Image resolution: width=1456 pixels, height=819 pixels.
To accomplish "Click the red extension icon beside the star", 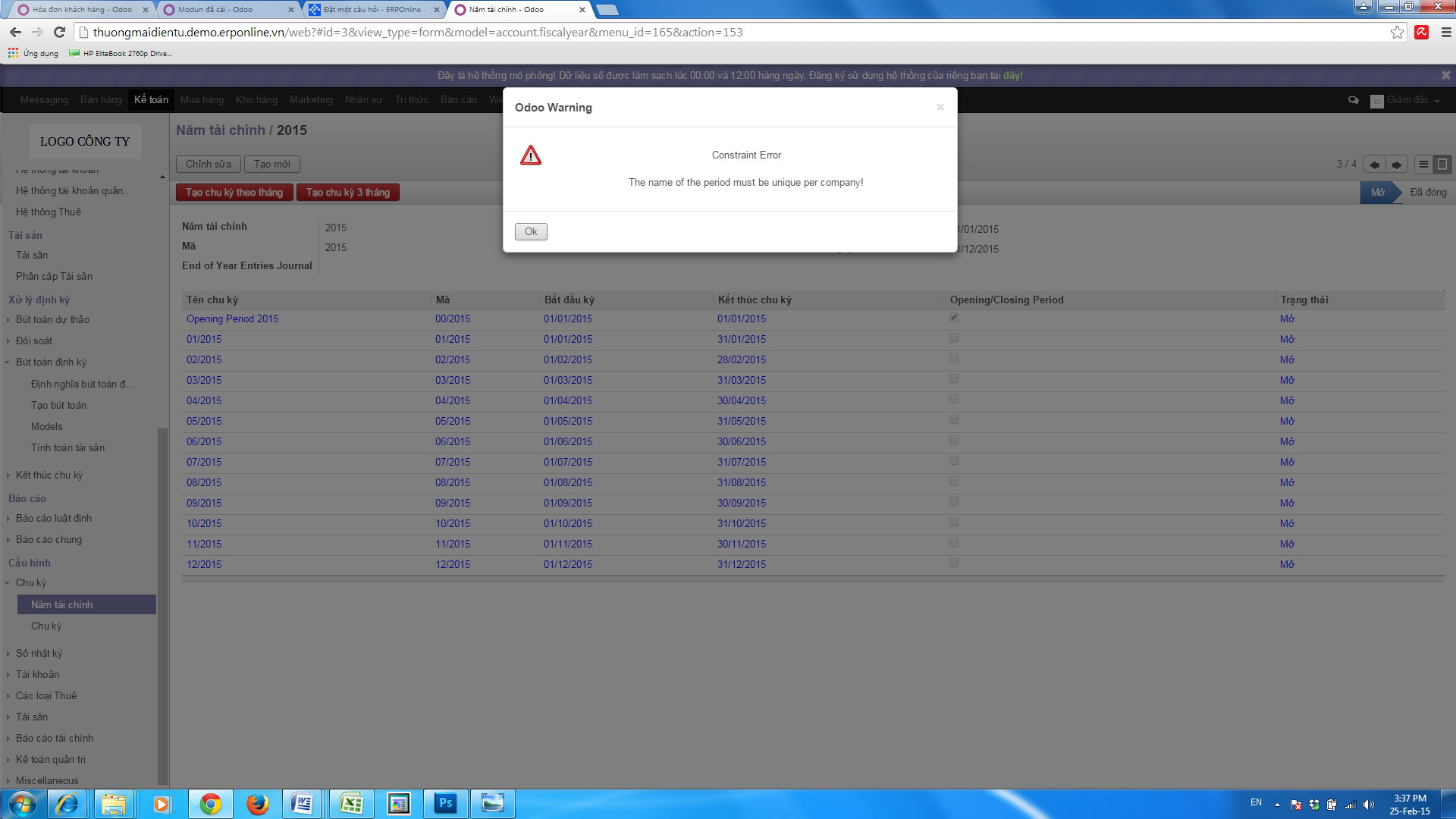I will (1422, 32).
